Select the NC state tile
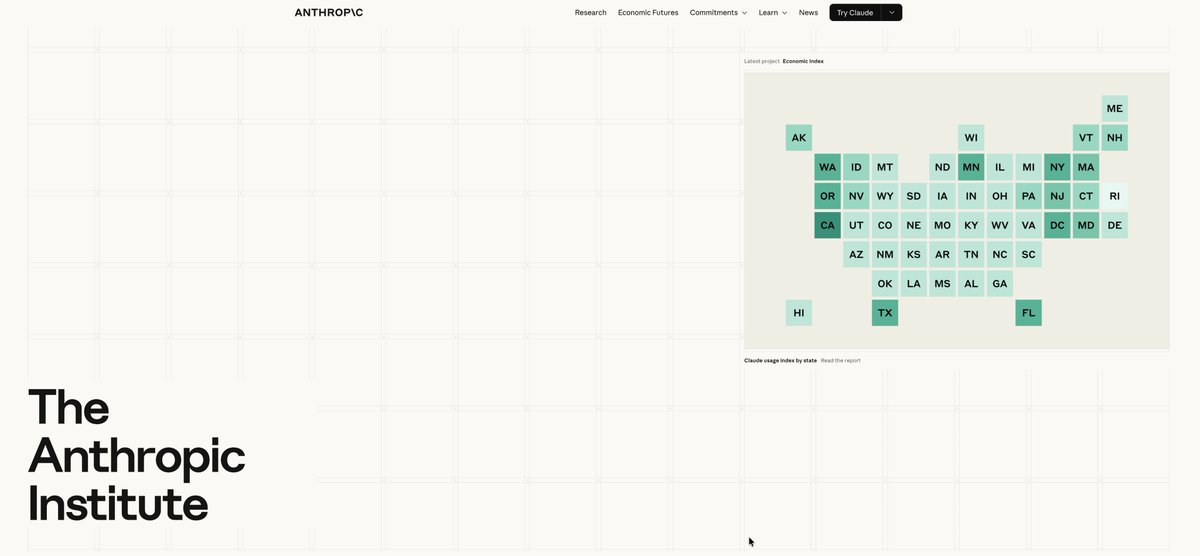The width and height of the screenshot is (1200, 556). pos(1000,254)
